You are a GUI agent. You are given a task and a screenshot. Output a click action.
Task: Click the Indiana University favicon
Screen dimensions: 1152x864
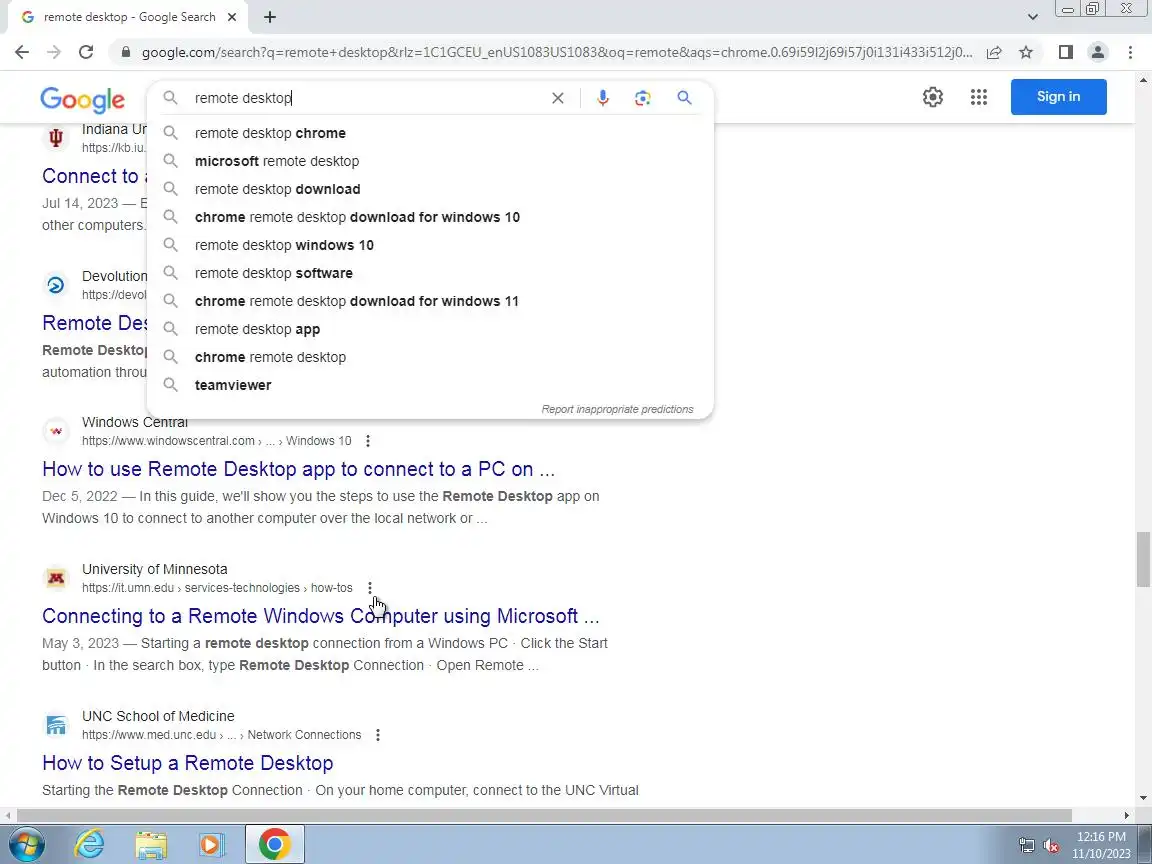point(56,137)
